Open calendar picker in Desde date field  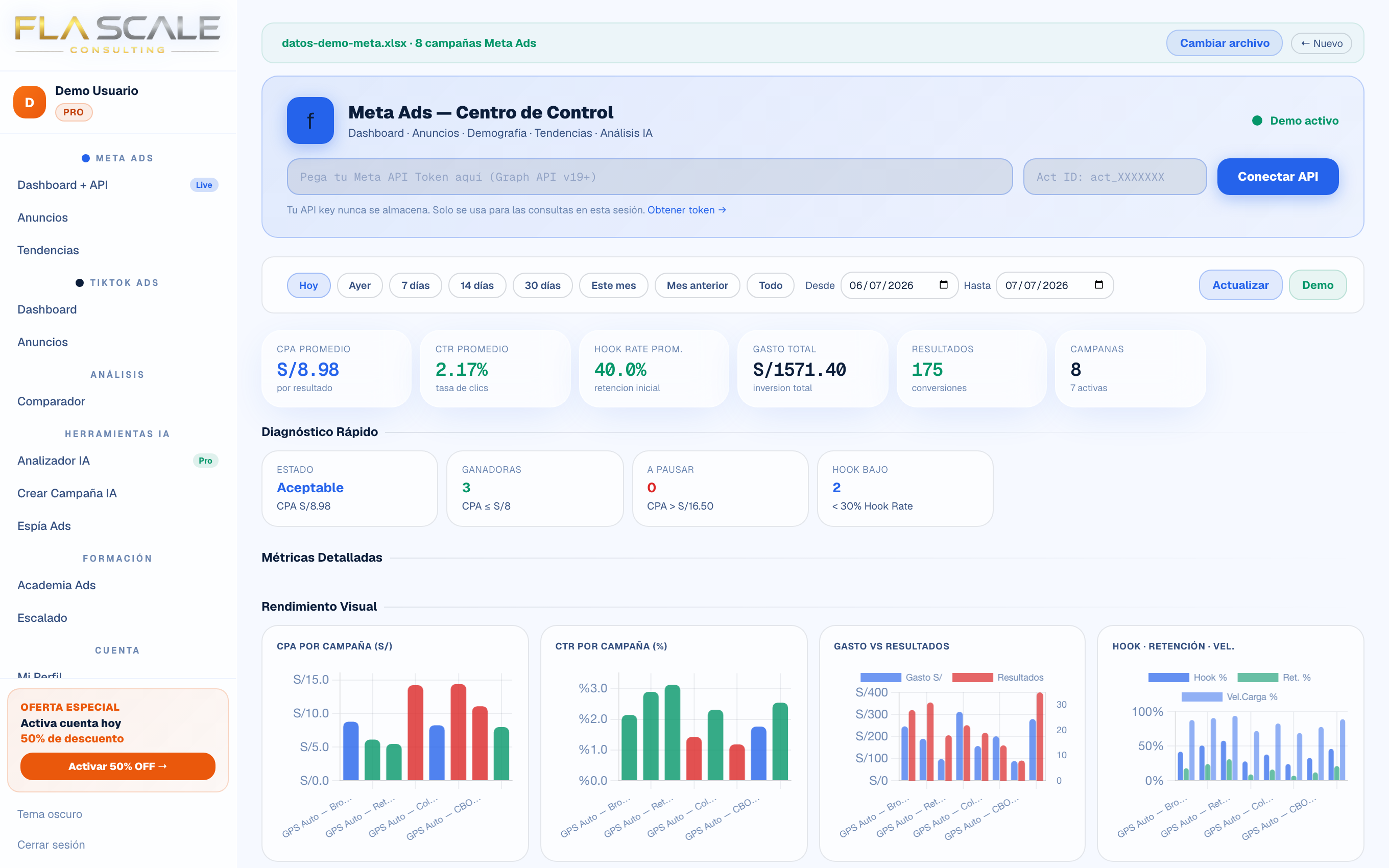944,285
